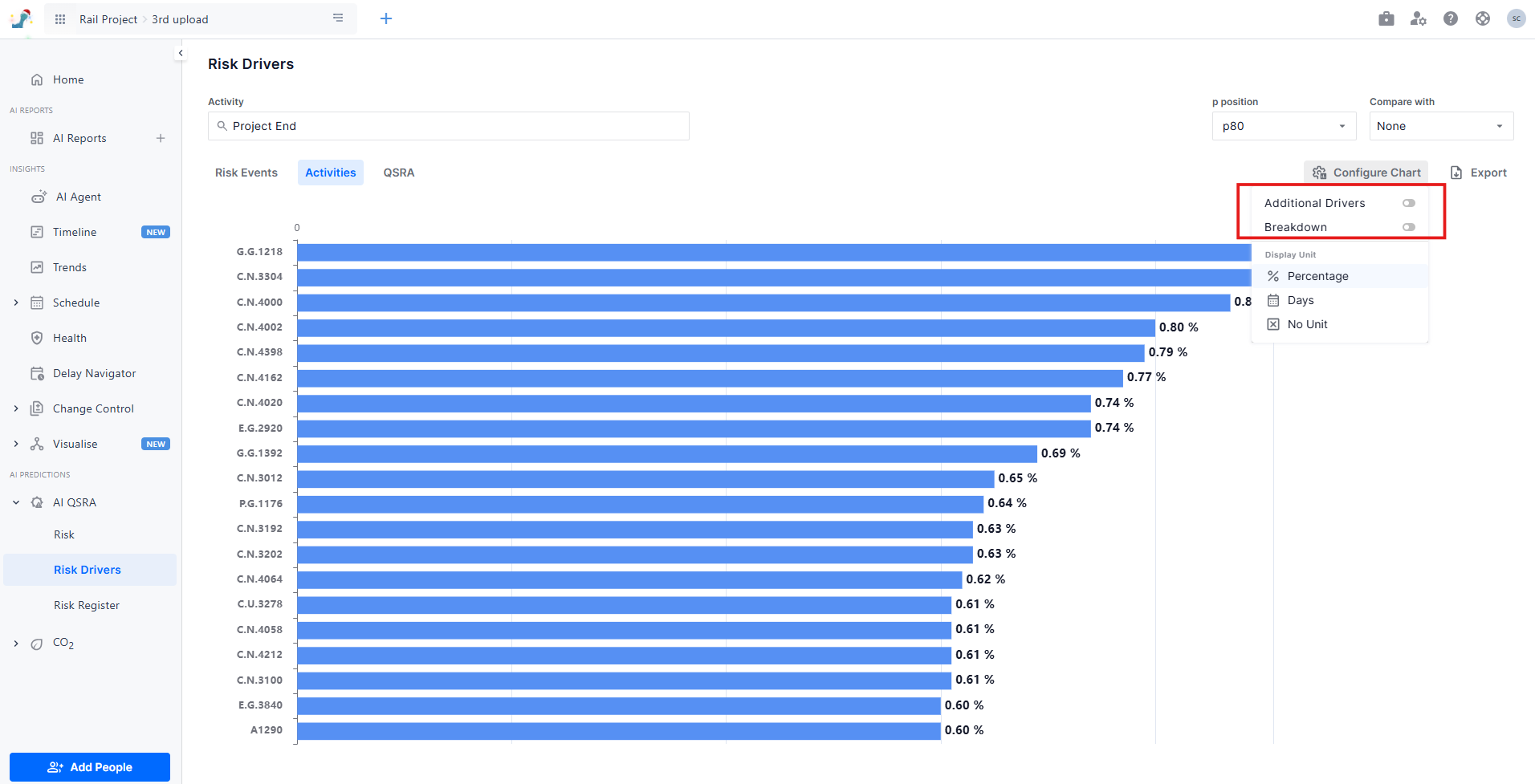1535x784 pixels.
Task: Switch to the QSRA tab
Action: tap(399, 173)
